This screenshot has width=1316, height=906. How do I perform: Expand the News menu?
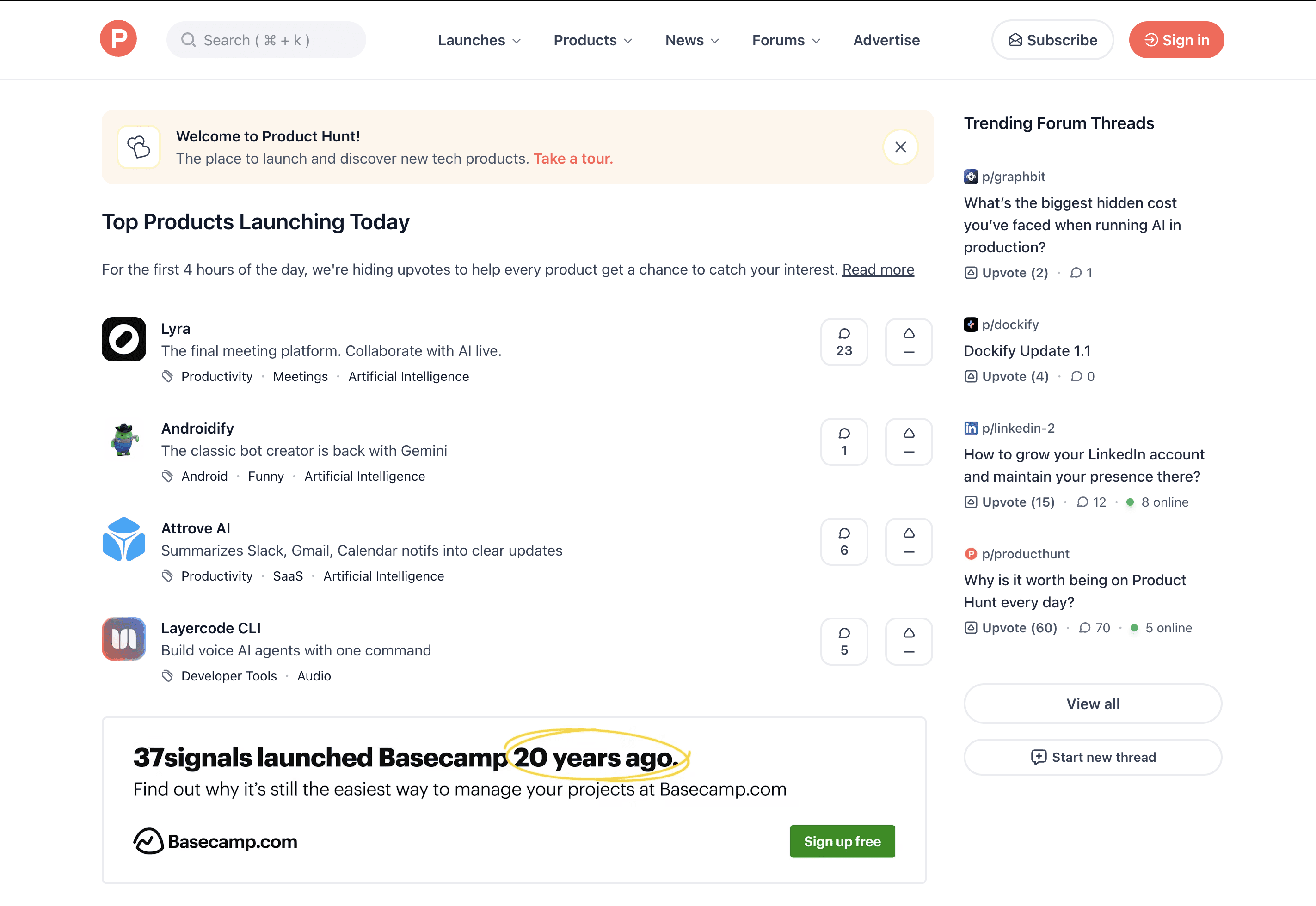[692, 40]
